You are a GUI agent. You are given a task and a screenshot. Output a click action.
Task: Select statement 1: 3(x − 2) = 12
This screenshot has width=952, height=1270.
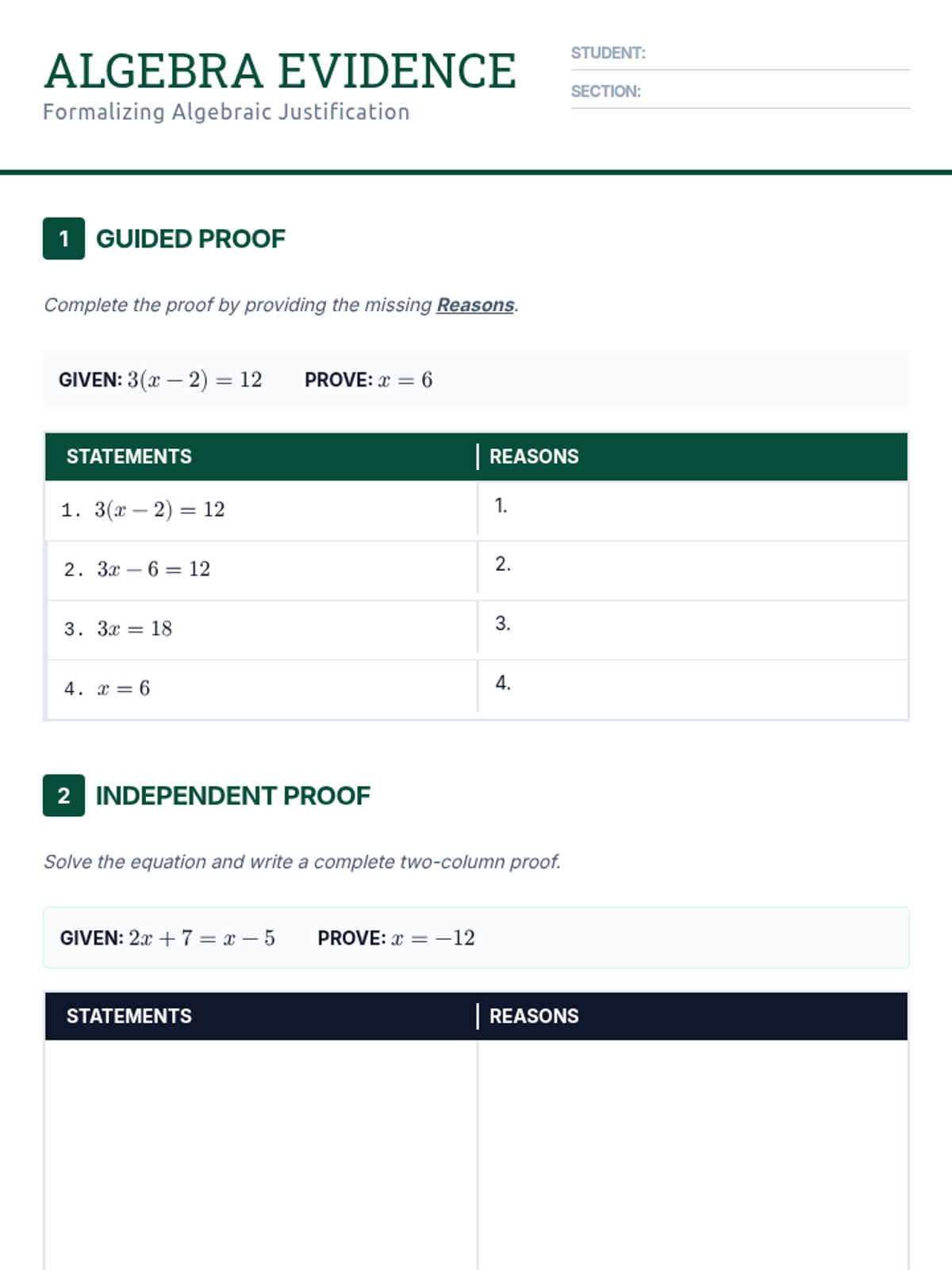(x=159, y=510)
